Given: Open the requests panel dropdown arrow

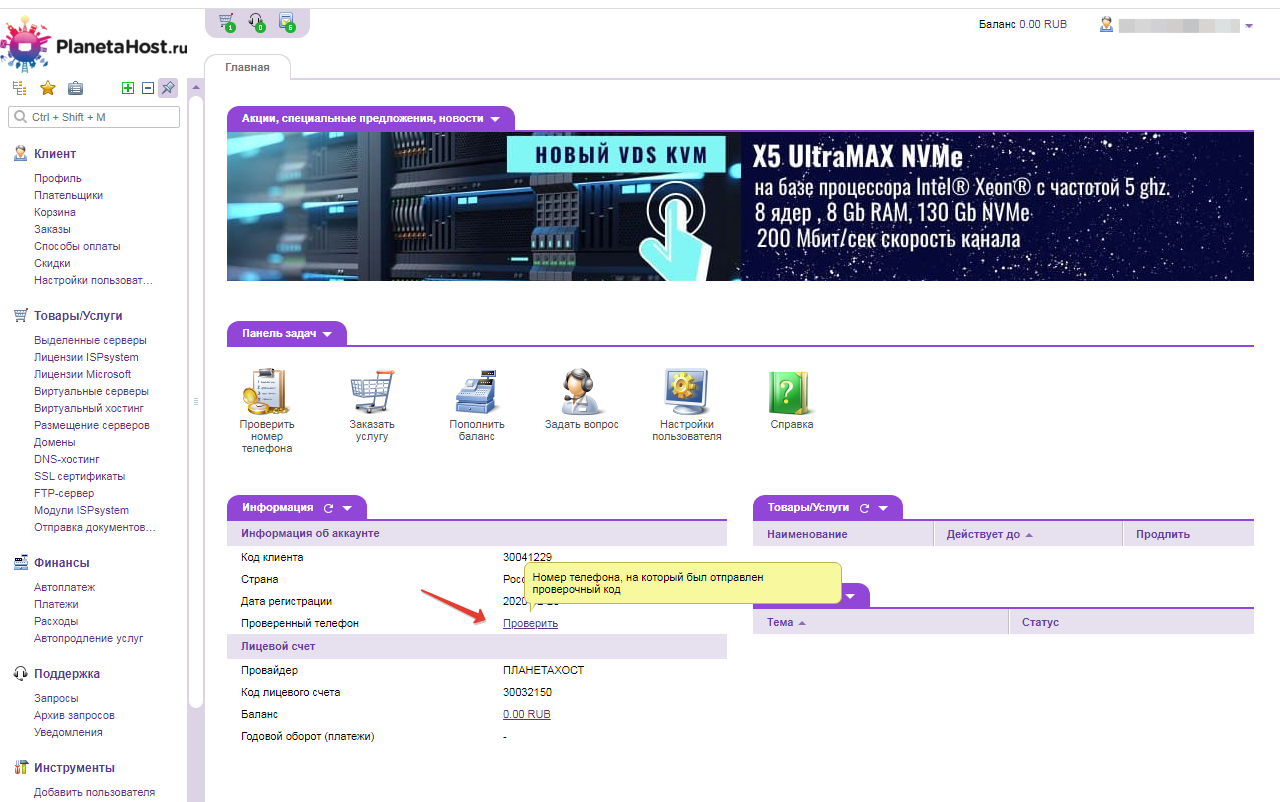Looking at the screenshot, I should [x=851, y=596].
